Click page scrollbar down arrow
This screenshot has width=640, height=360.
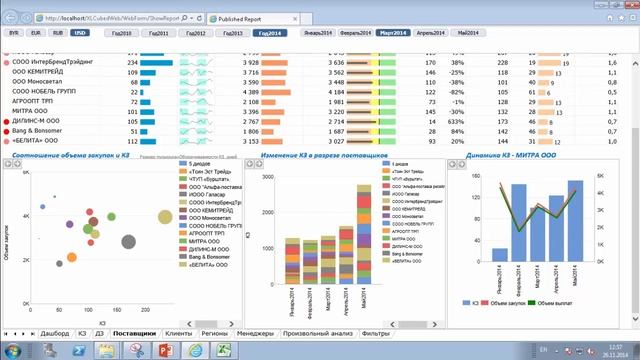coord(635,319)
